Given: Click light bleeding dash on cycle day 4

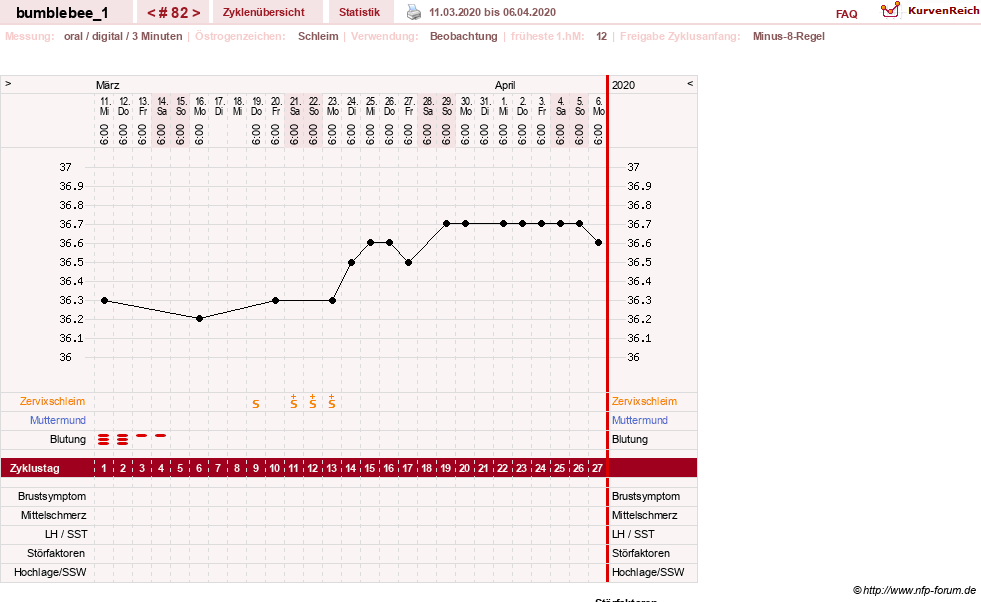Looking at the screenshot, I should click(x=161, y=435).
